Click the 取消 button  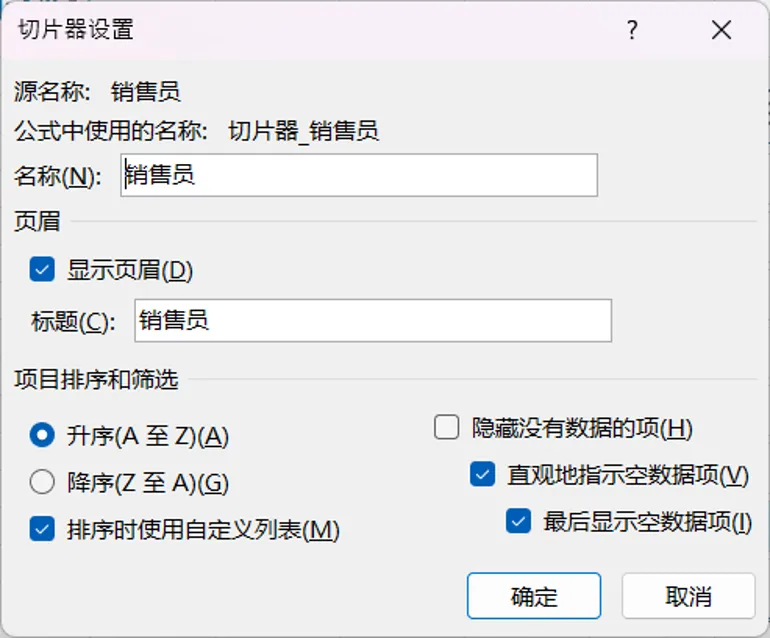pos(688,596)
